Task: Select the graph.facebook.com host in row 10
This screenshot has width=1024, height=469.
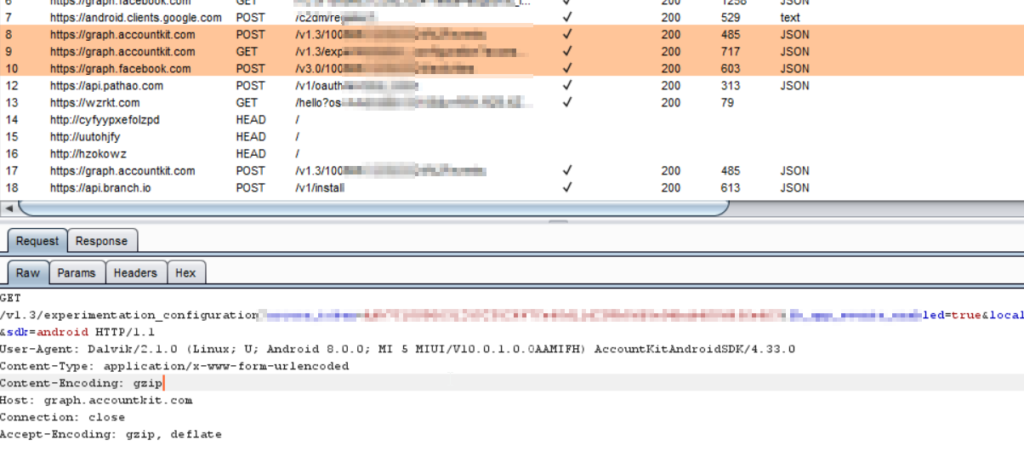Action: [120, 69]
